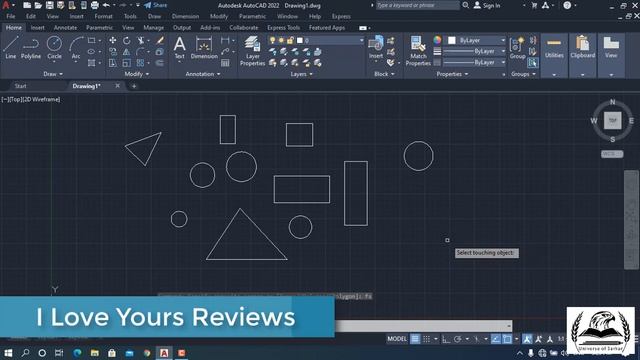
Task: Open the Dimension tool
Action: [204, 48]
